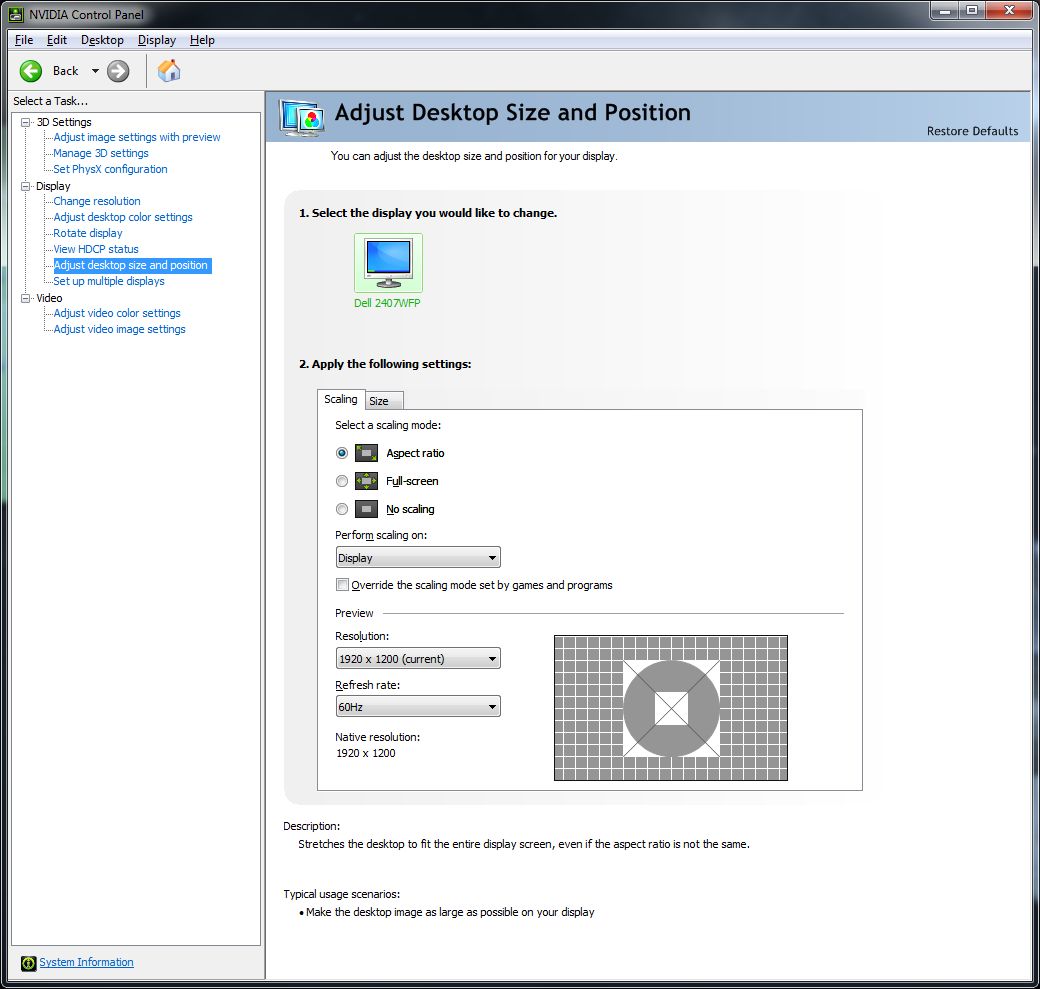Viewport: 1040px width, 989px height.
Task: Open the Back history dropdown arrow
Action: [x=95, y=71]
